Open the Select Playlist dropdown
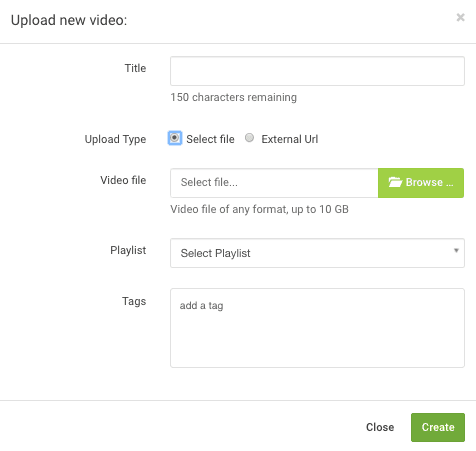476x451 pixels. pos(317,253)
